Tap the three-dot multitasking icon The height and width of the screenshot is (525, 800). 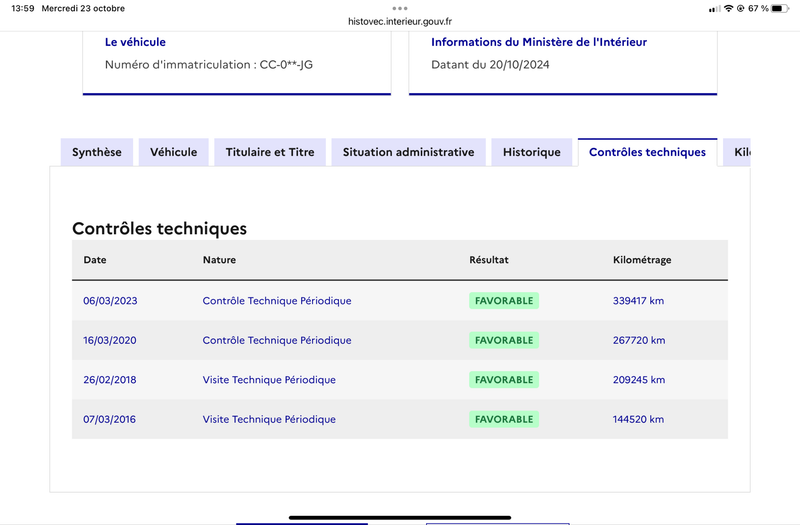click(400, 8)
